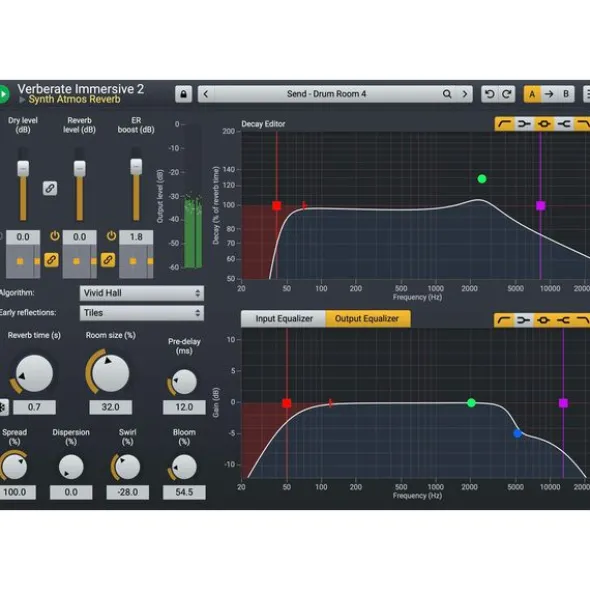Toggle Decay Editor fourth band icon
The image size is (590, 591).
564,124
